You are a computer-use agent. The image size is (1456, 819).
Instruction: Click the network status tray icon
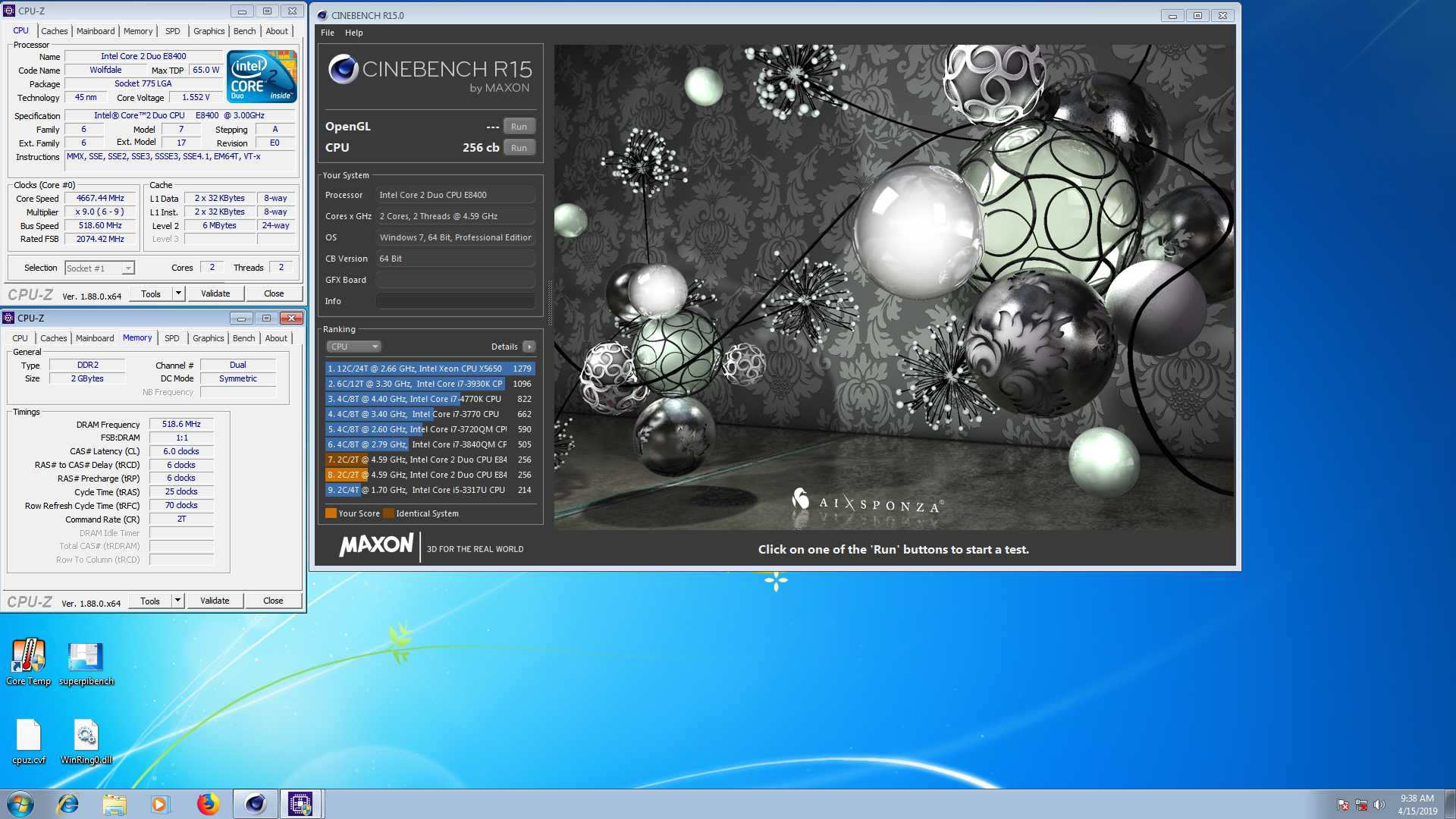(1361, 805)
